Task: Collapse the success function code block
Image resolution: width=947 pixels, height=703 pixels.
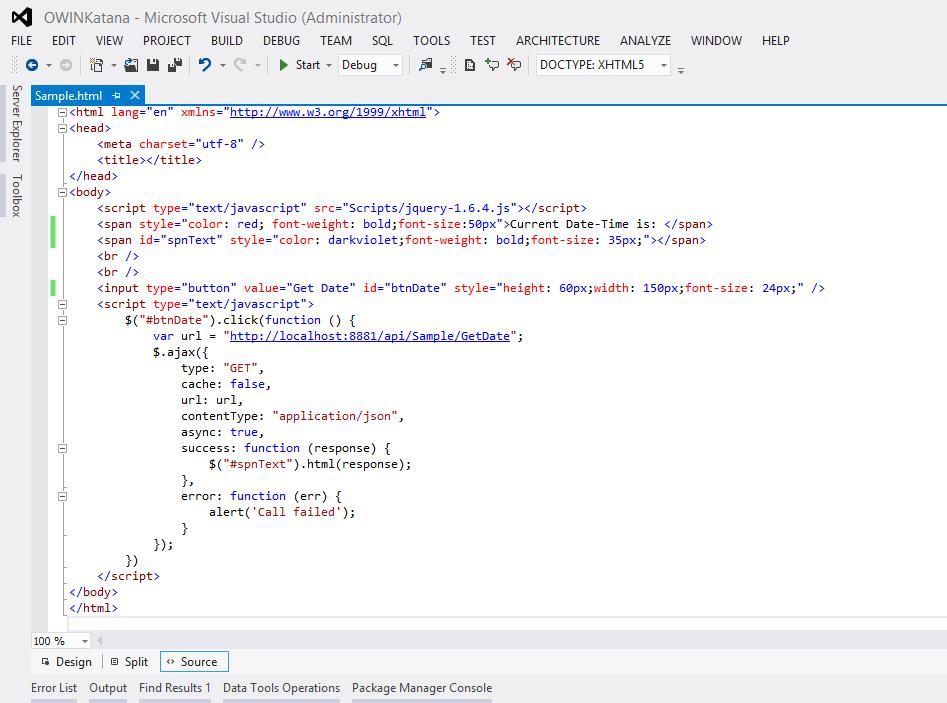Action: [x=63, y=448]
